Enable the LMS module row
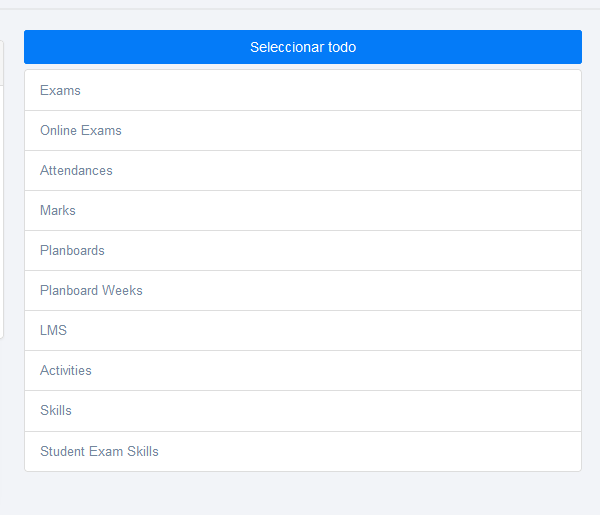This screenshot has height=515, width=600. 302,330
